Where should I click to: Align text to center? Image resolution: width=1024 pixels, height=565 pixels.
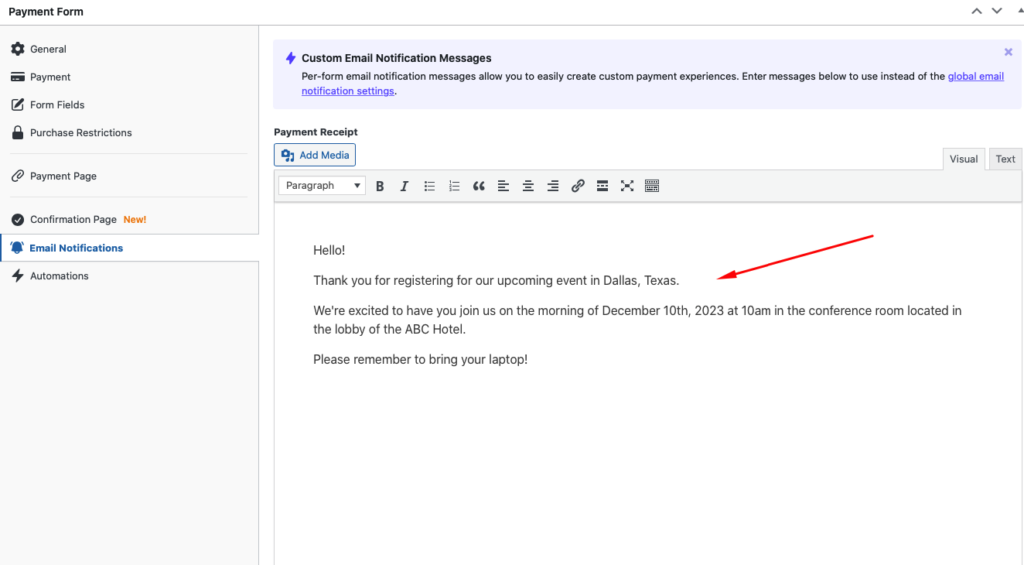coord(528,186)
